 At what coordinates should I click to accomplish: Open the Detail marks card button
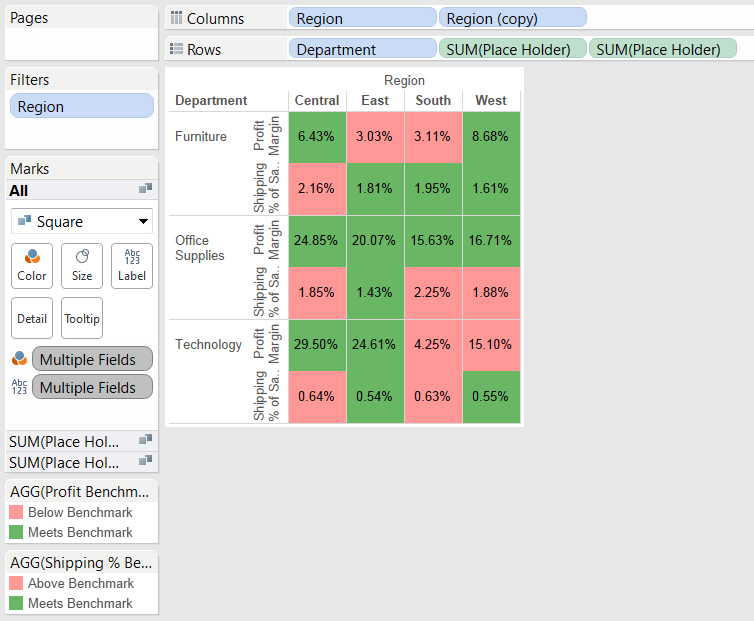pos(32,318)
